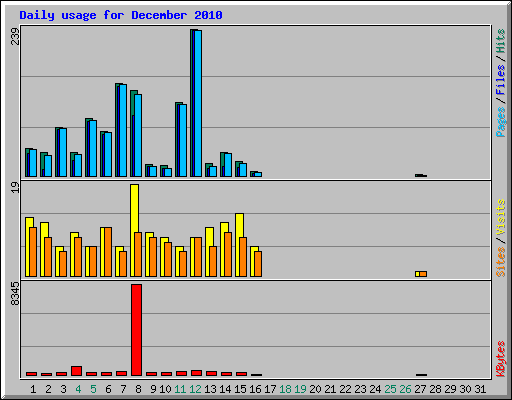512x400 pixels.
Task: Click day 22 on the x-axis
Action: pos(345,389)
